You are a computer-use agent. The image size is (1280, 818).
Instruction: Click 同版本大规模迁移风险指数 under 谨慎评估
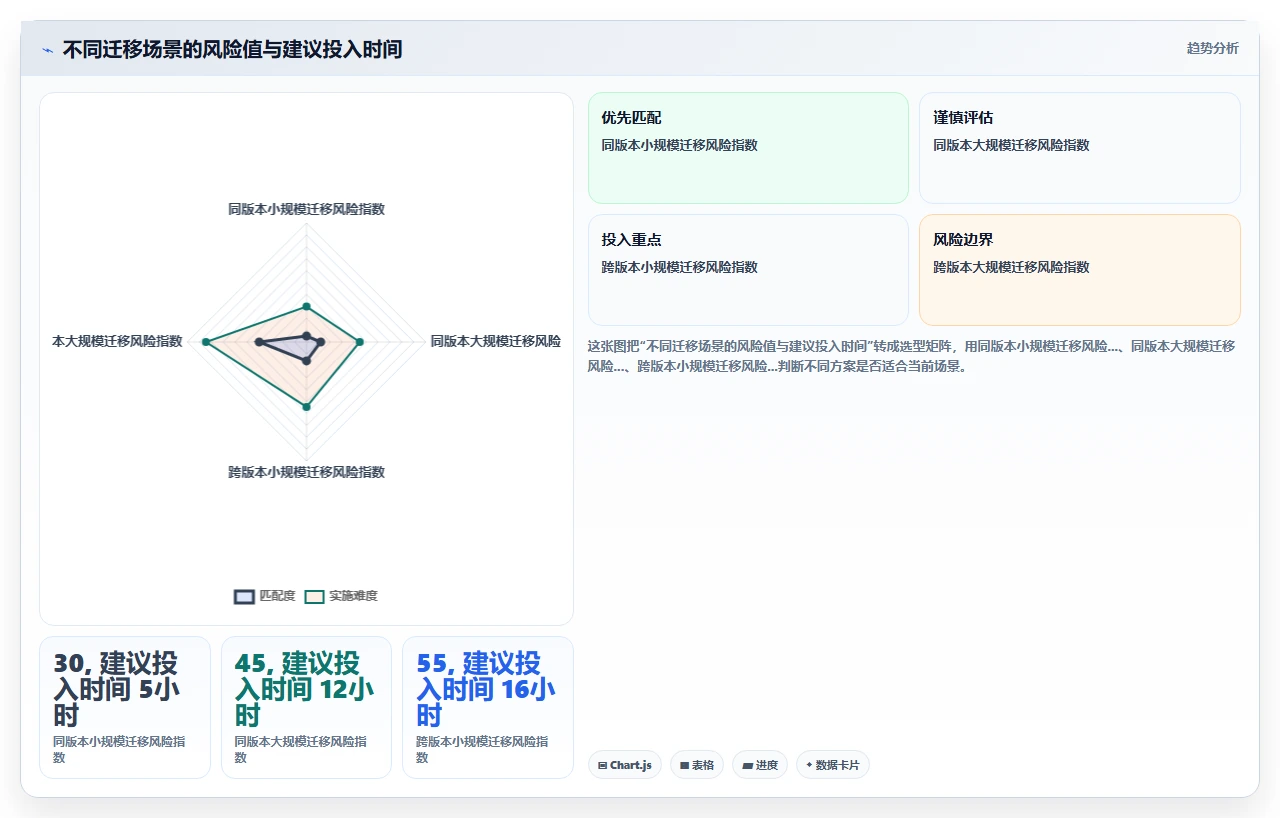pos(1011,145)
